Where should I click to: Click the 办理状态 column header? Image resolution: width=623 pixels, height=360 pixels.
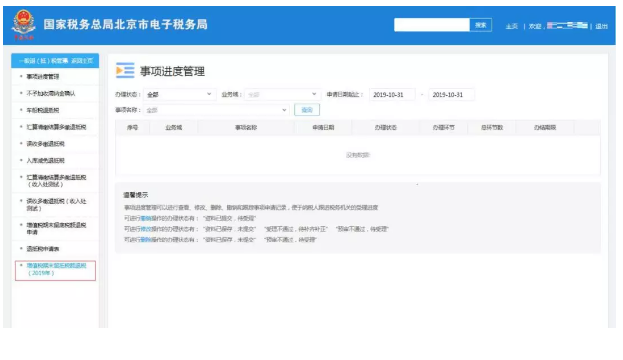click(385, 128)
